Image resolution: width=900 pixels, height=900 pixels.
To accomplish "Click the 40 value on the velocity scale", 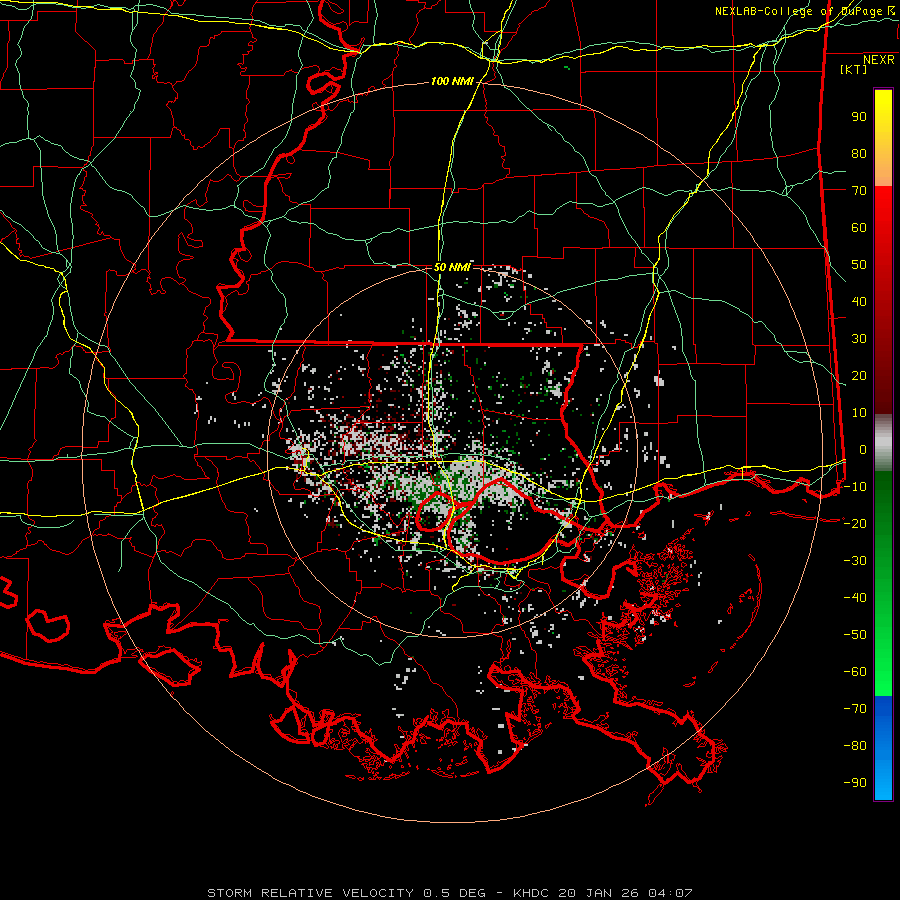I will [x=859, y=301].
